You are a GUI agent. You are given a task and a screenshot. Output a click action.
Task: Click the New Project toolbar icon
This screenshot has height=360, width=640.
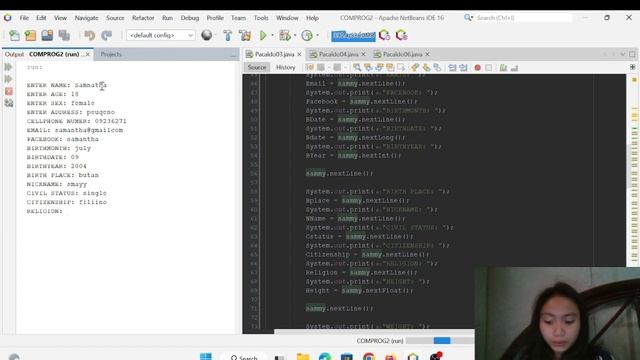pyautogui.click(x=31, y=36)
